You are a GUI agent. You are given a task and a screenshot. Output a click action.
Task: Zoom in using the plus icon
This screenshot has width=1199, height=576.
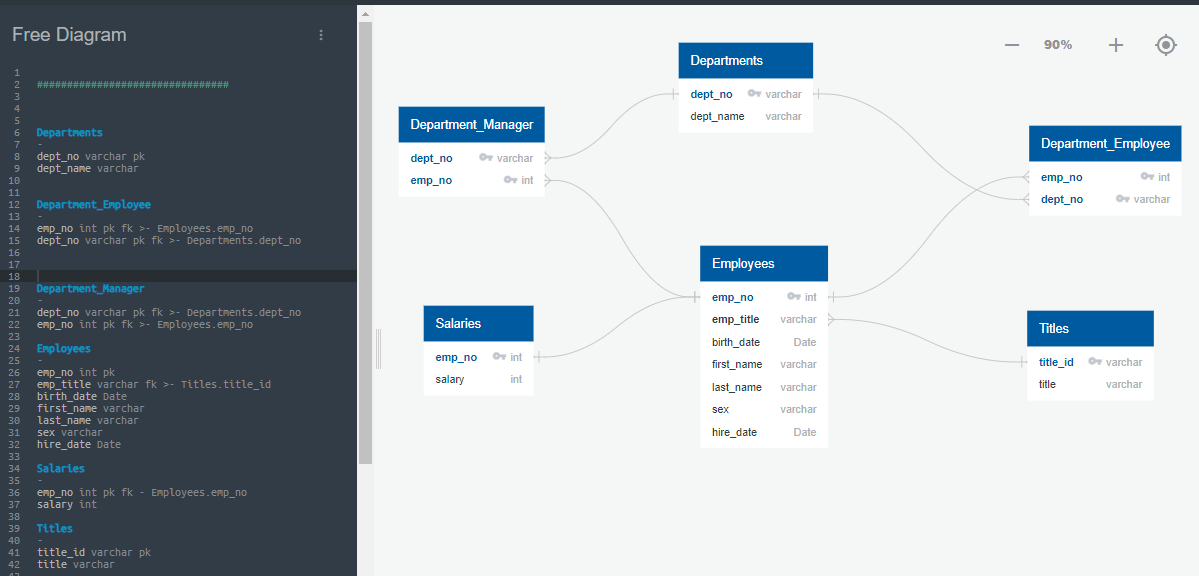tap(1115, 44)
